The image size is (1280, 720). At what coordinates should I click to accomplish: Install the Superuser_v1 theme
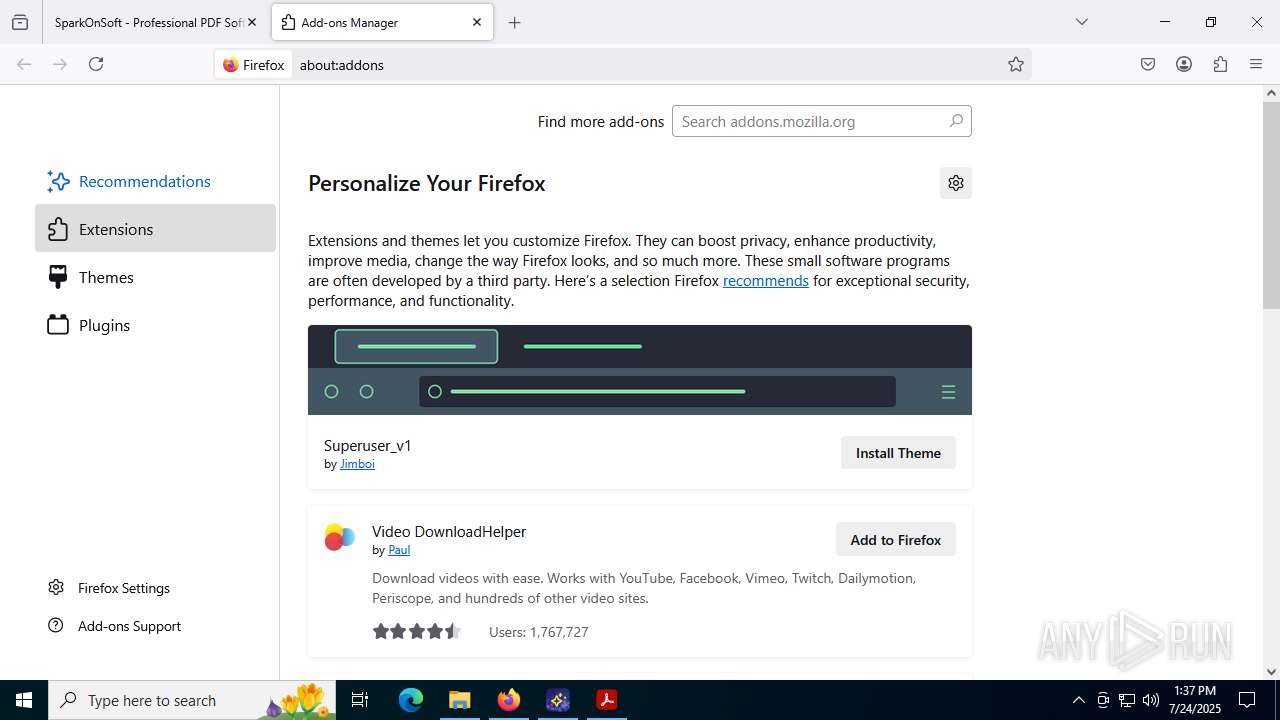[x=898, y=453]
